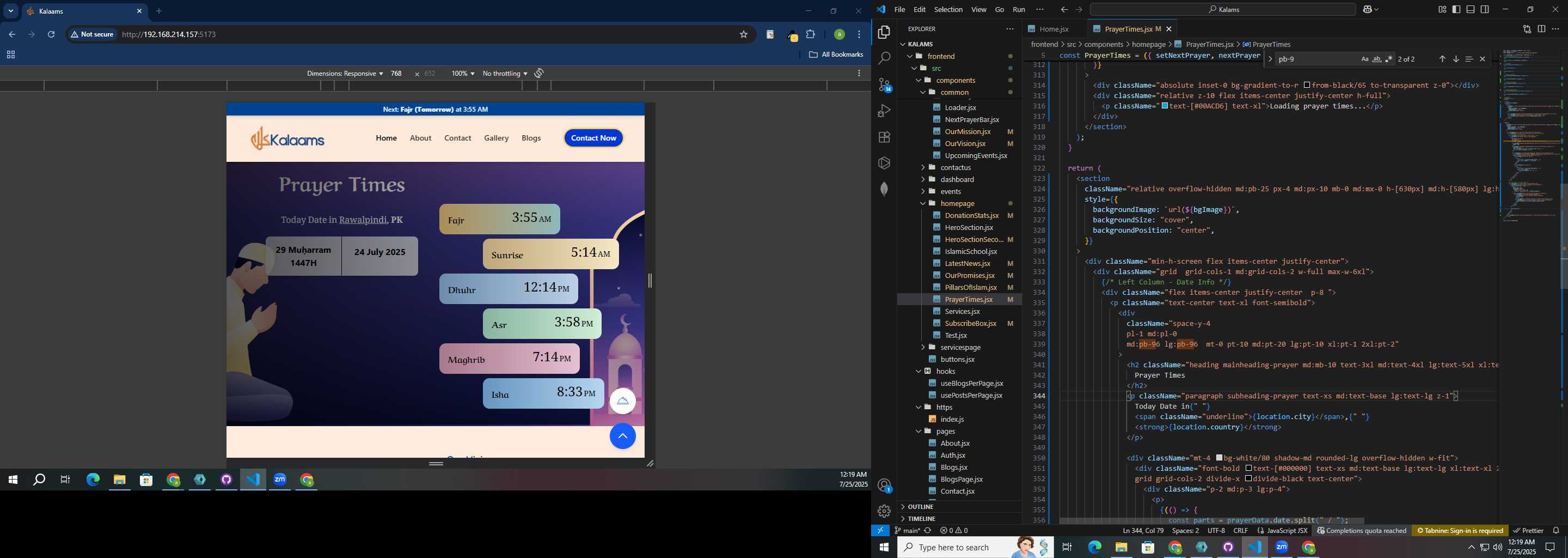The width and height of the screenshot is (1568, 558).
Task: Click the #00ACD6 color swatch on line 316
Action: coord(1165,106)
